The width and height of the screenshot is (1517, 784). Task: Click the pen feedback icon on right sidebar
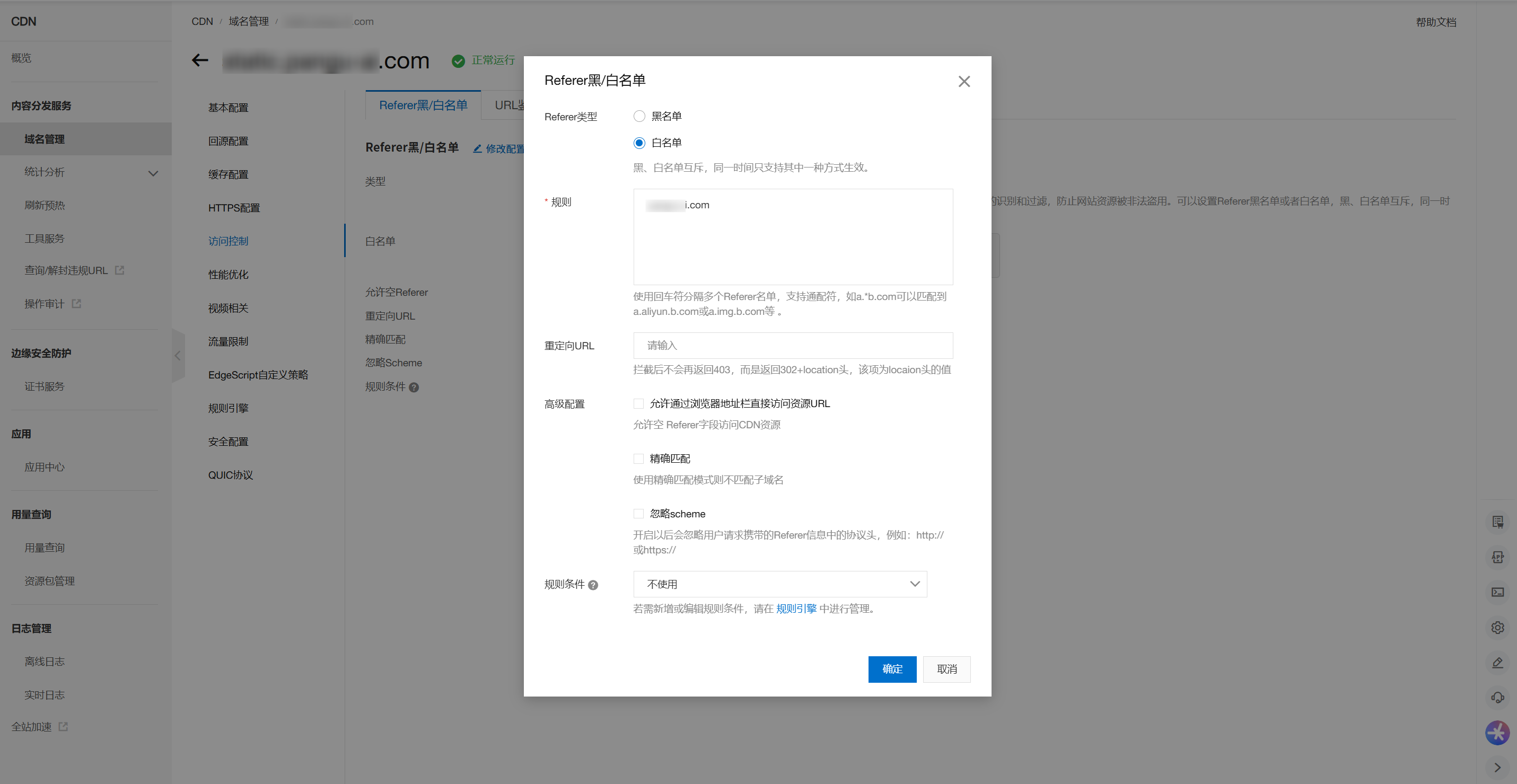click(x=1497, y=663)
